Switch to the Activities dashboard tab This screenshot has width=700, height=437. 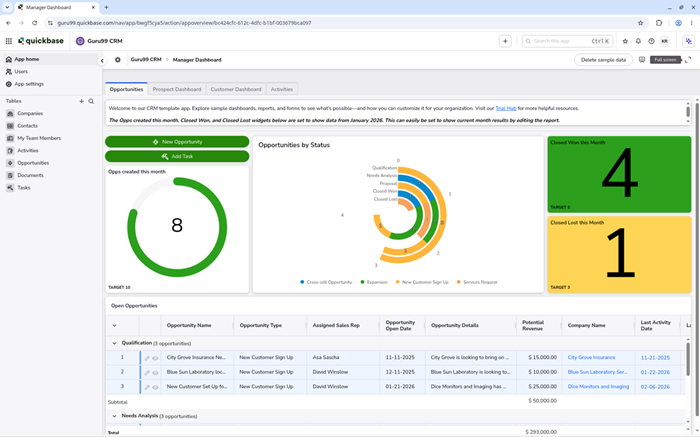pos(282,89)
